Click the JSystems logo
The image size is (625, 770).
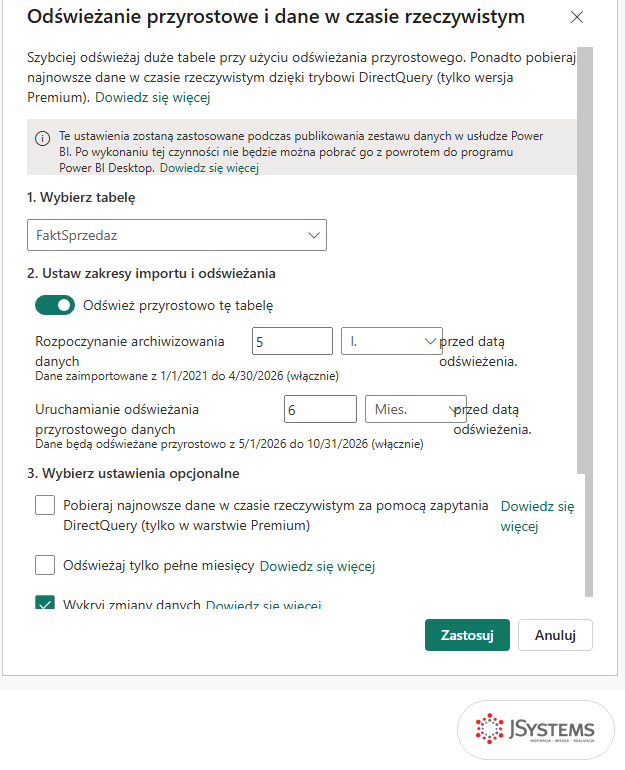click(536, 729)
